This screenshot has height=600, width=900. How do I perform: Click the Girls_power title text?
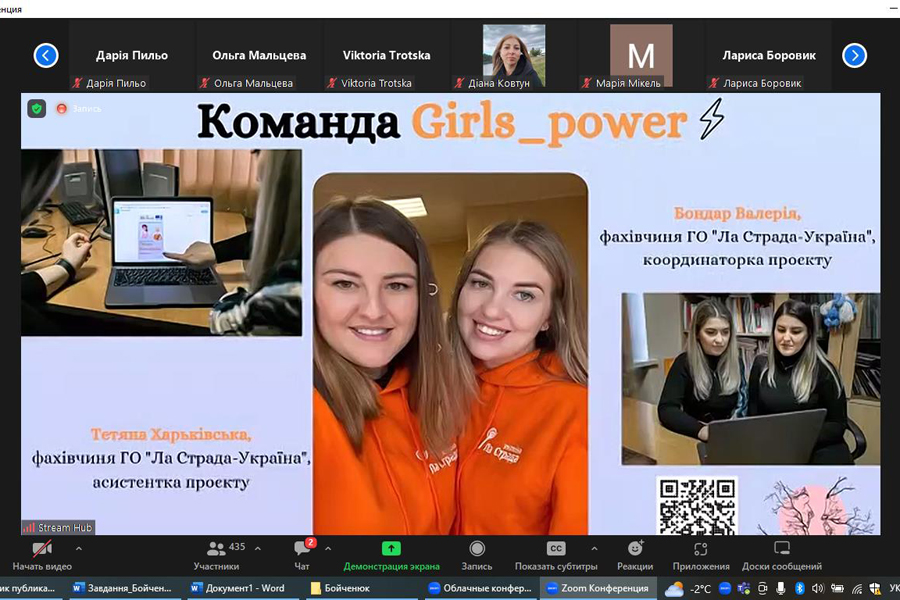click(x=549, y=123)
